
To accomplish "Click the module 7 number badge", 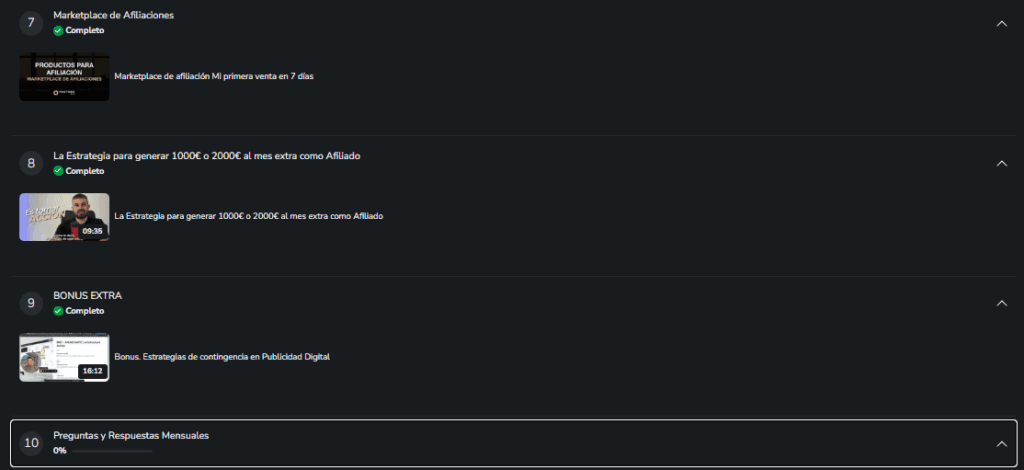I will [x=31, y=22].
